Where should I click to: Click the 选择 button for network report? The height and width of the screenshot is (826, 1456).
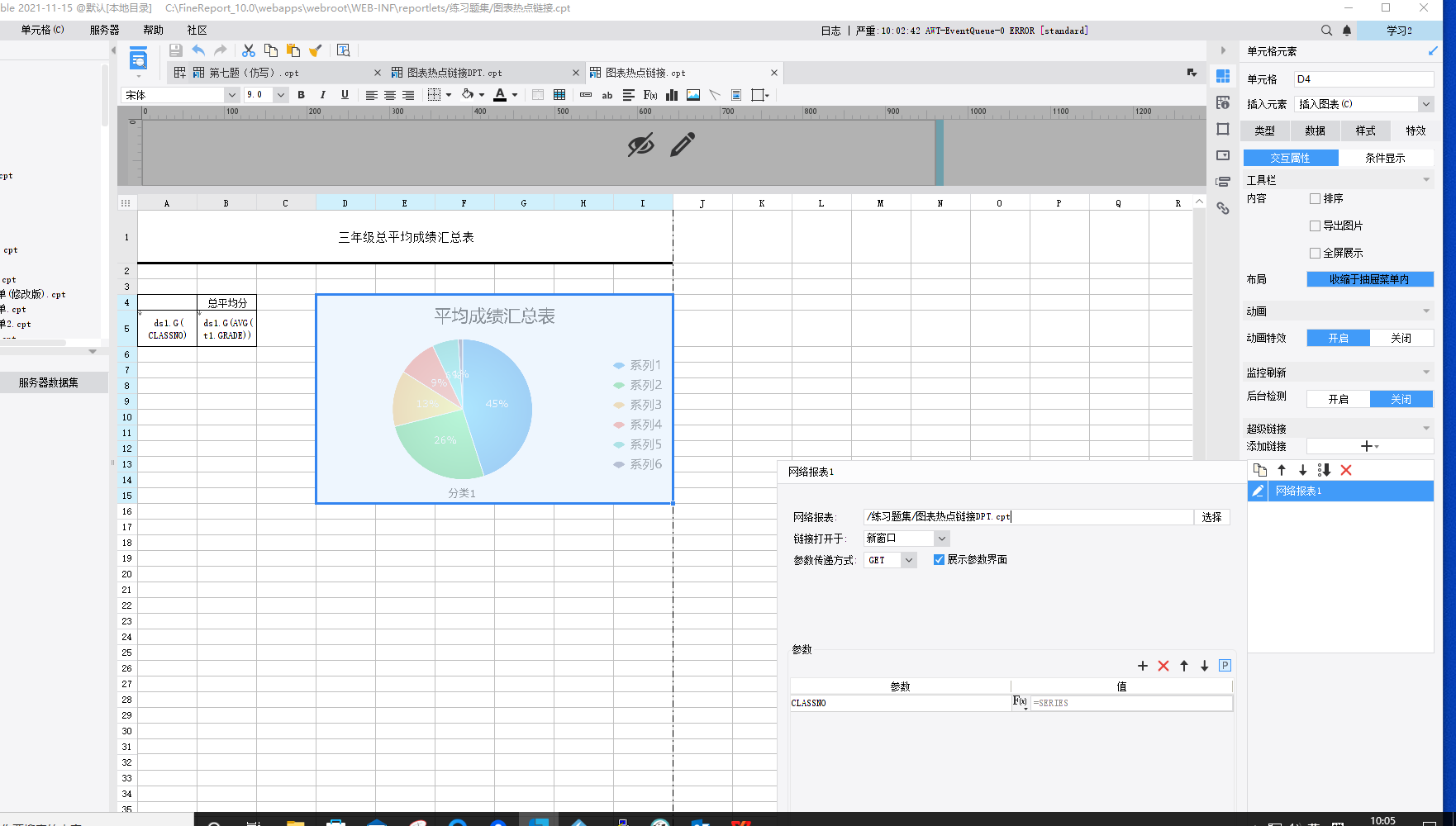point(1212,517)
